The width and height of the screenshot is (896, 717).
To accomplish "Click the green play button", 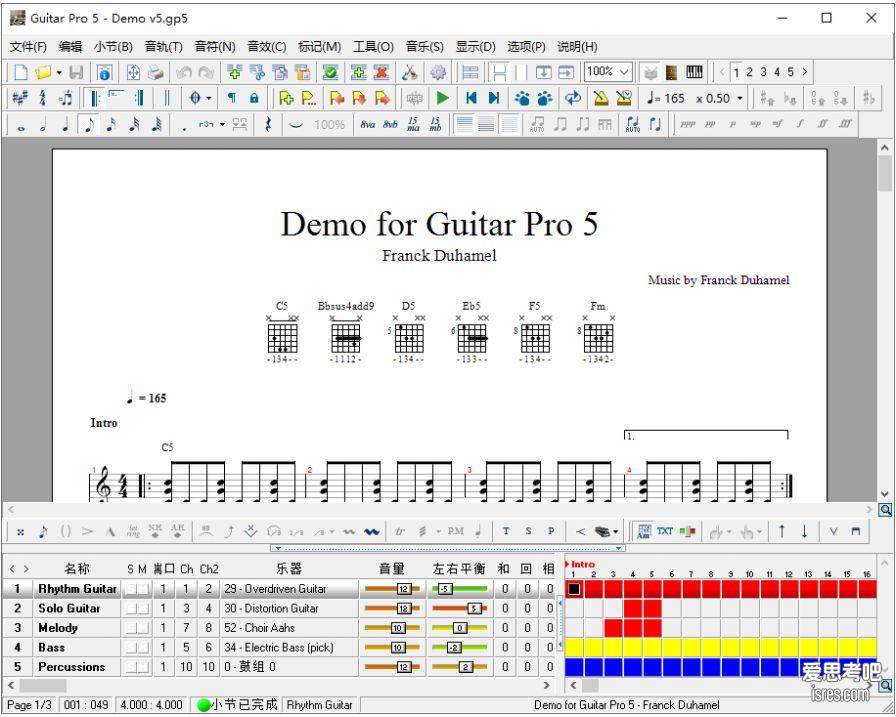I will (442, 98).
